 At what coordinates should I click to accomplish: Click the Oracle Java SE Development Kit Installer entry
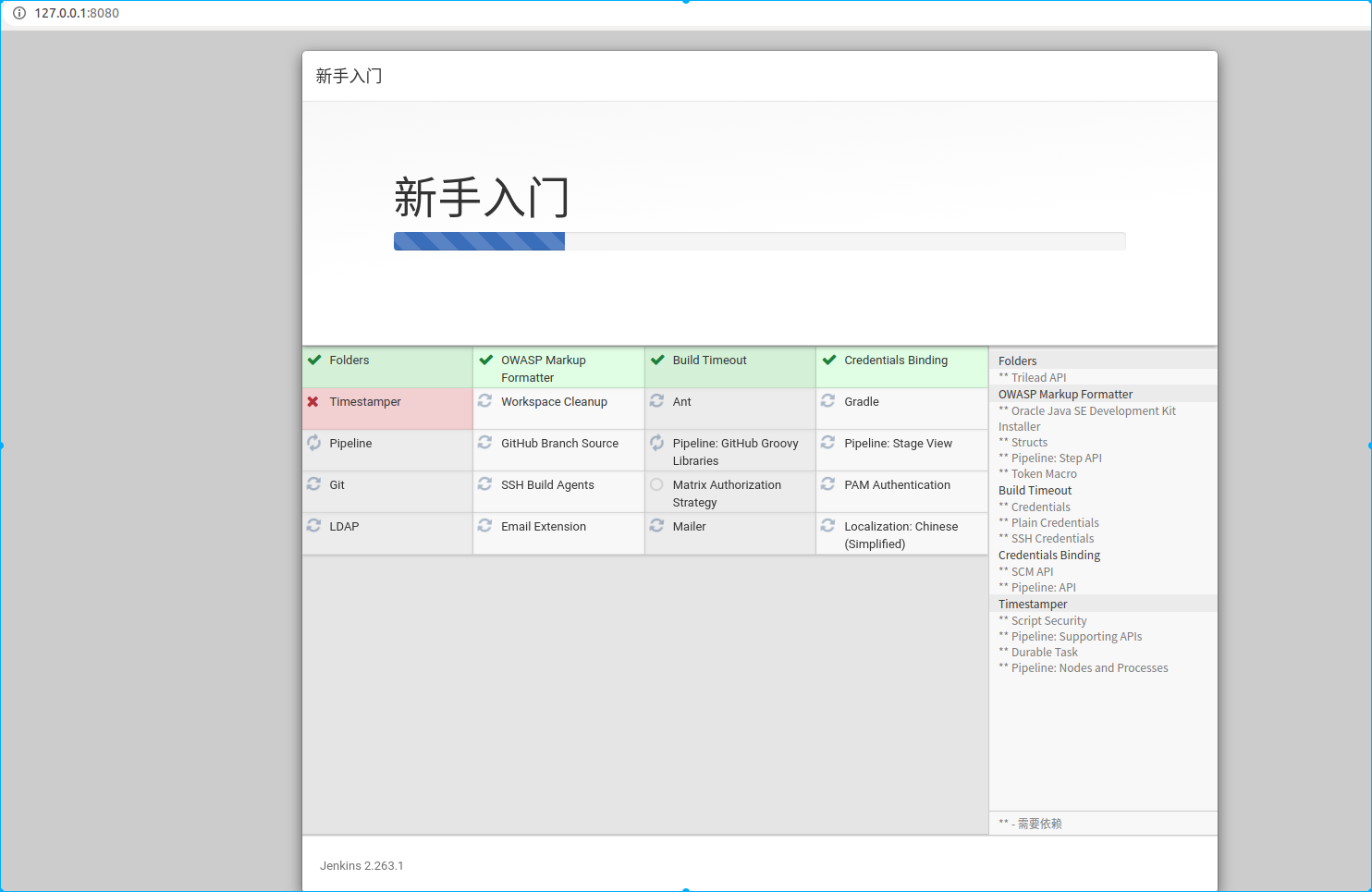[1087, 419]
